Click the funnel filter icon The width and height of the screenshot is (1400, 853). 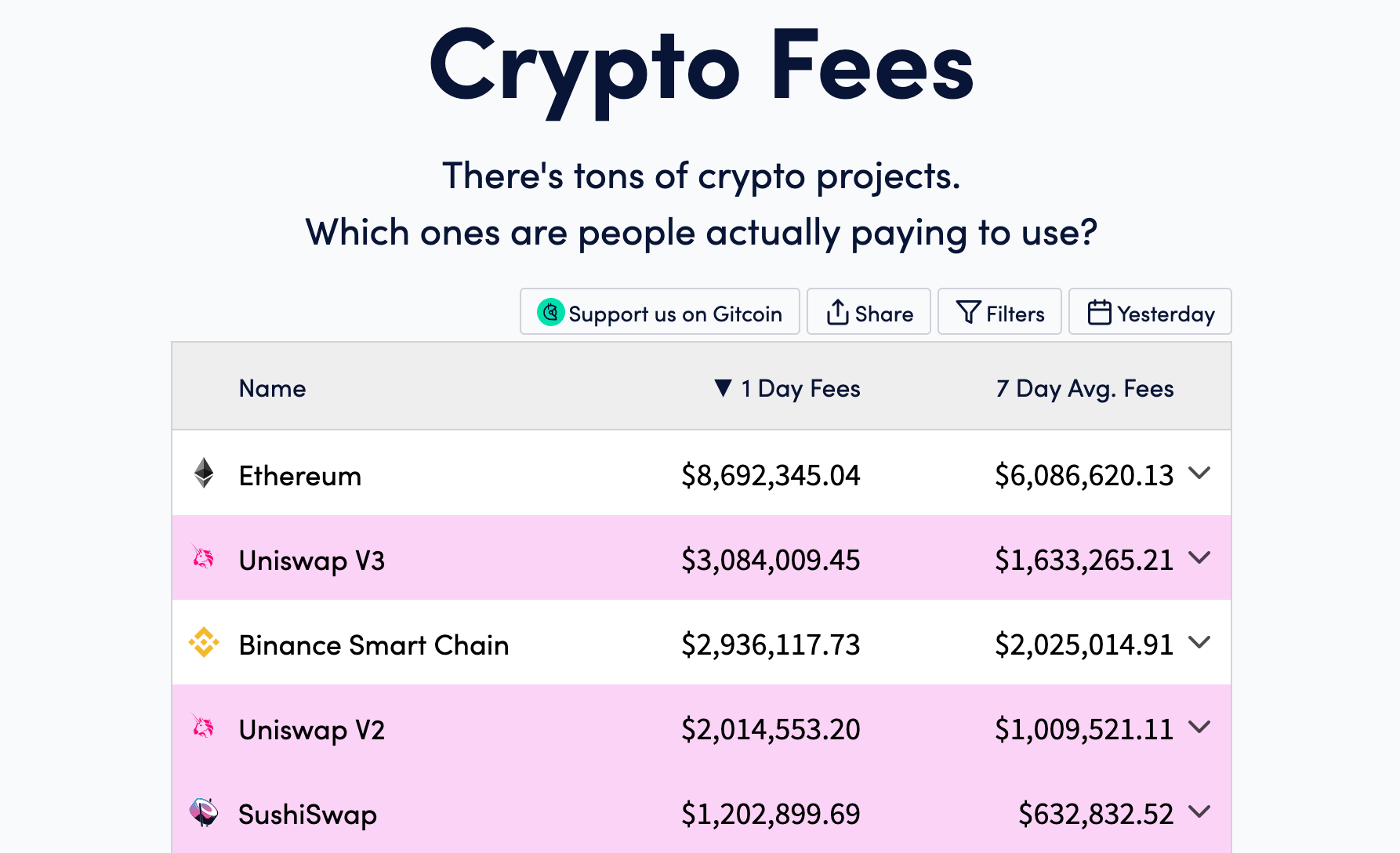(968, 312)
